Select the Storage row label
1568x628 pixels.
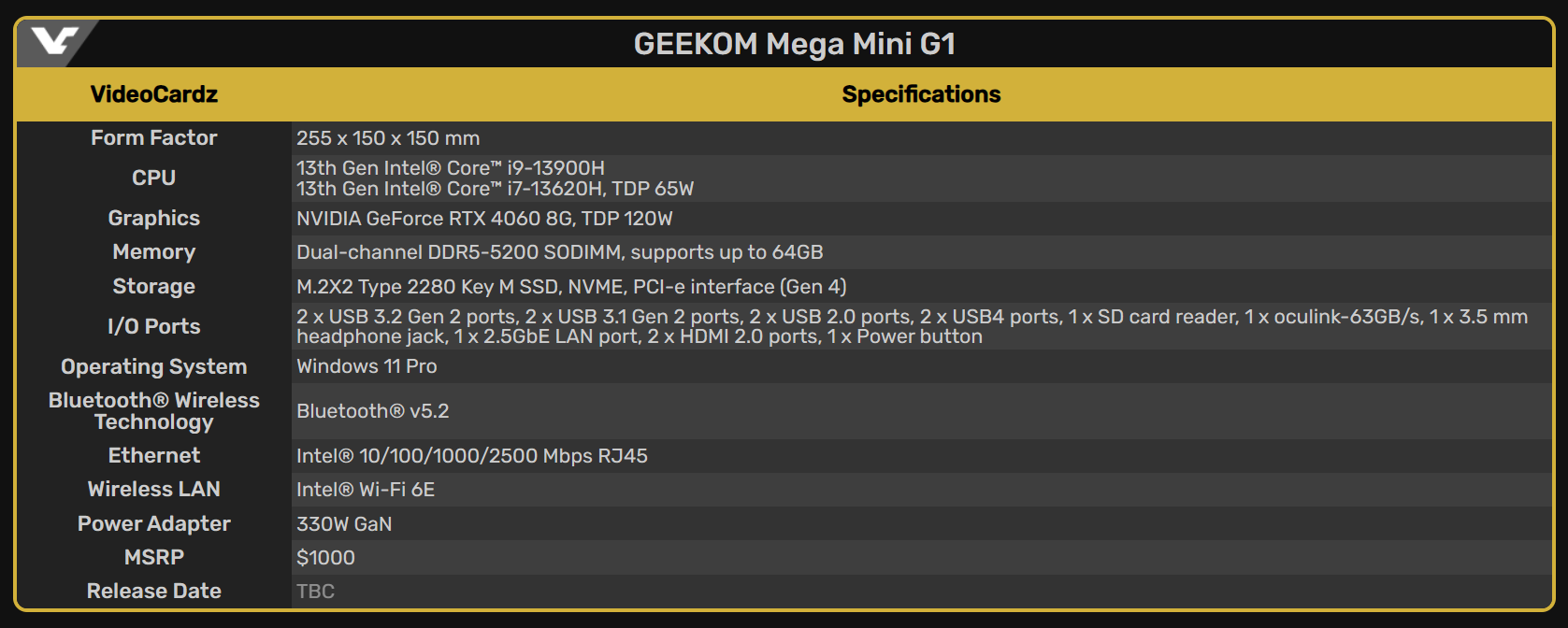(154, 286)
